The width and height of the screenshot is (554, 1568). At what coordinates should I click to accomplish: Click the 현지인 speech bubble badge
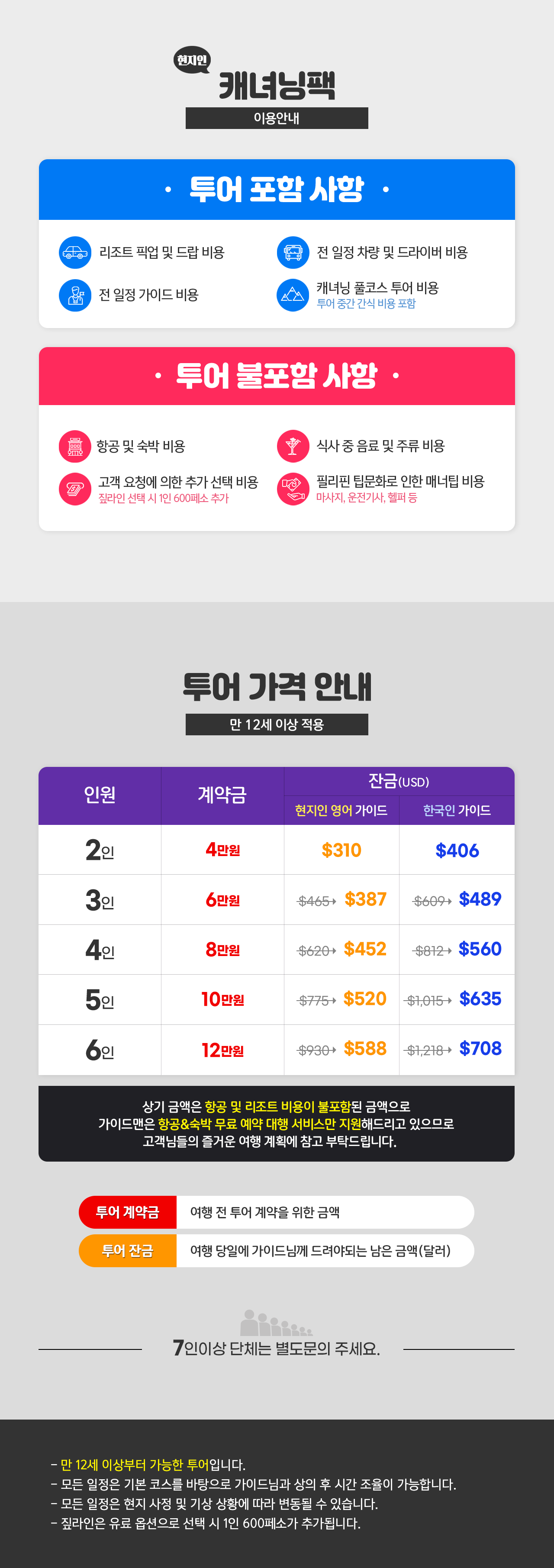(192, 60)
